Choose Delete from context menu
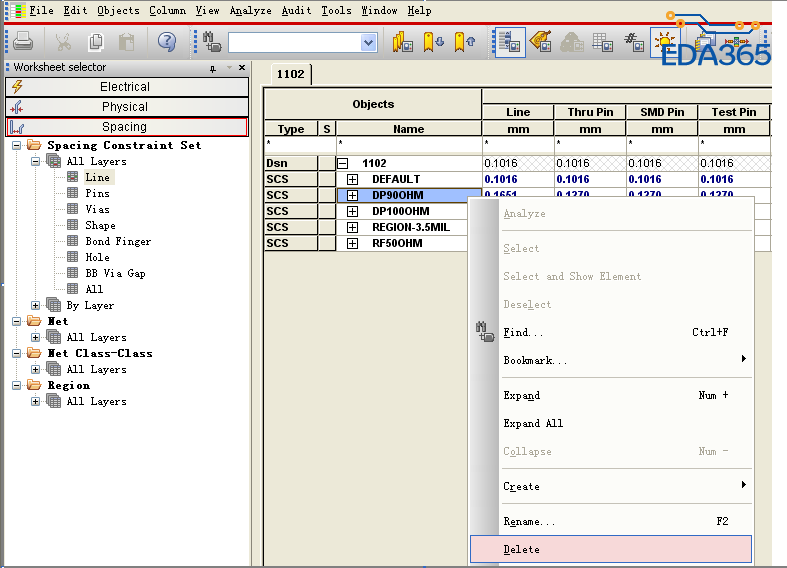Viewport: 787px width, 568px height. 521,549
